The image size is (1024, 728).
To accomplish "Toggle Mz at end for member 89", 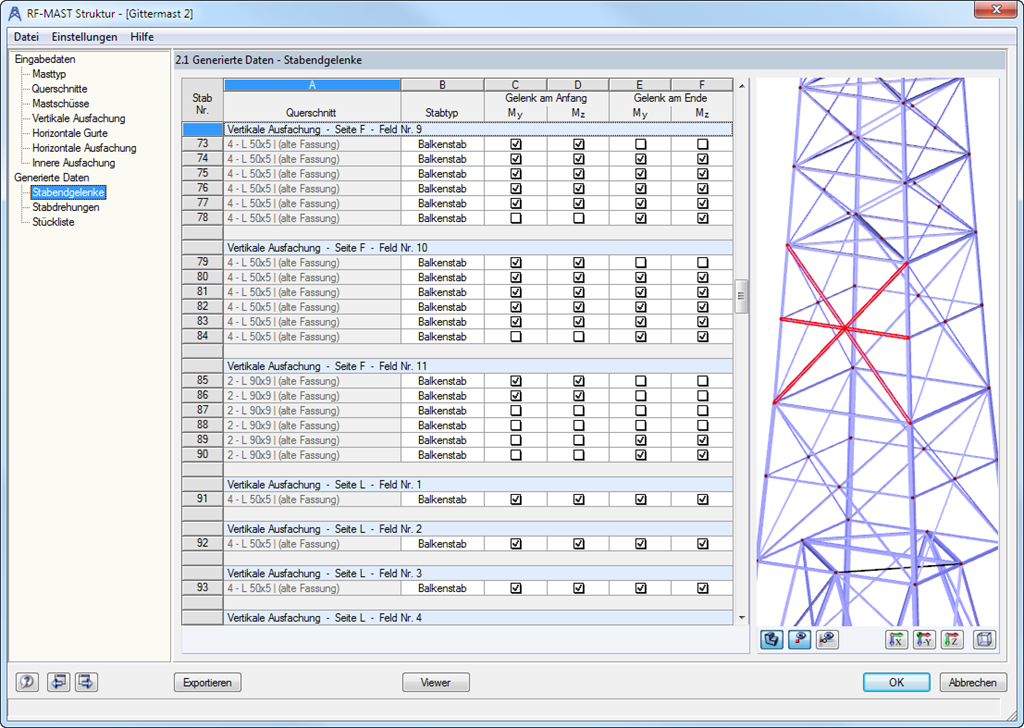I will [x=703, y=440].
